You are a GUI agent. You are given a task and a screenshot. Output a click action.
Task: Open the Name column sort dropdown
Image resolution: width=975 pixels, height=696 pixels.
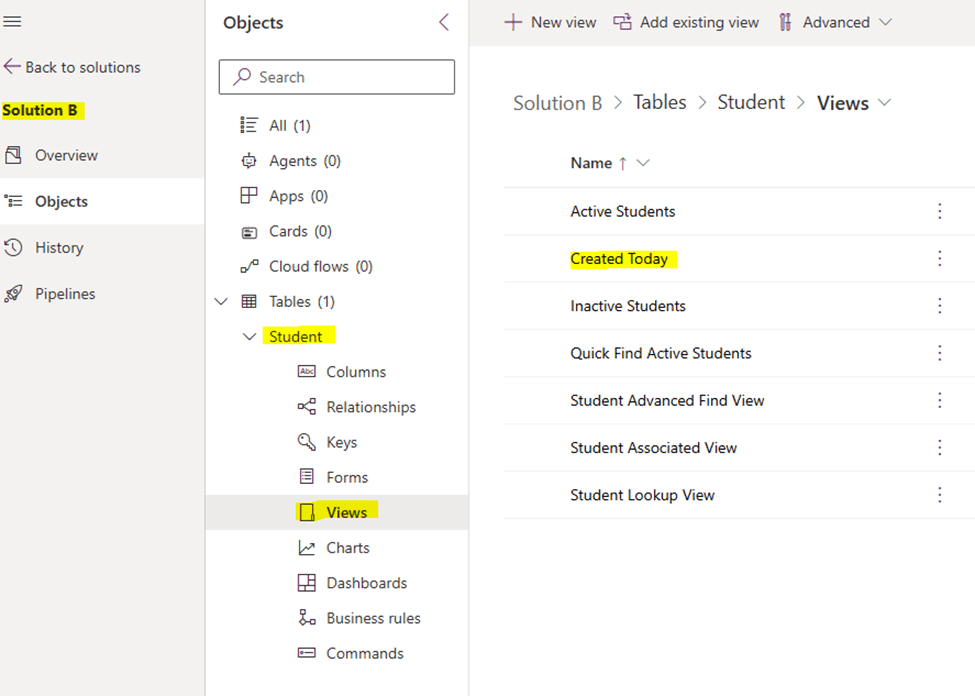(x=643, y=163)
